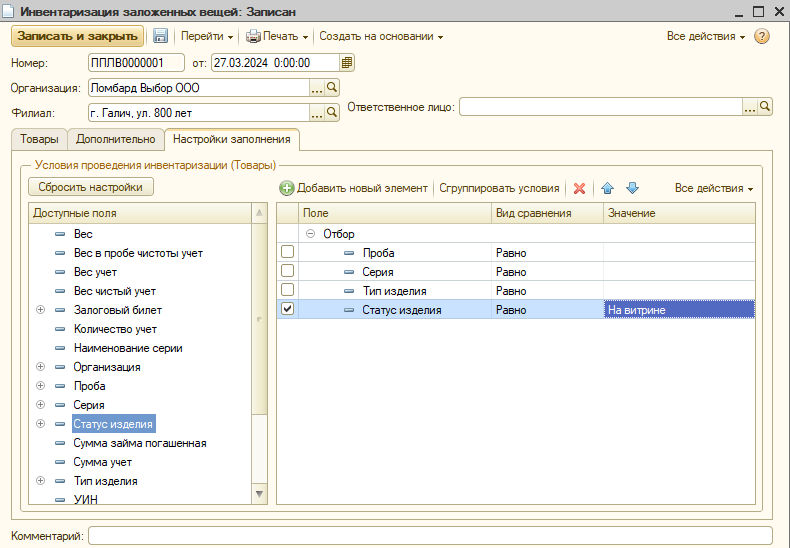Click Записать и закрыть button

77,36
